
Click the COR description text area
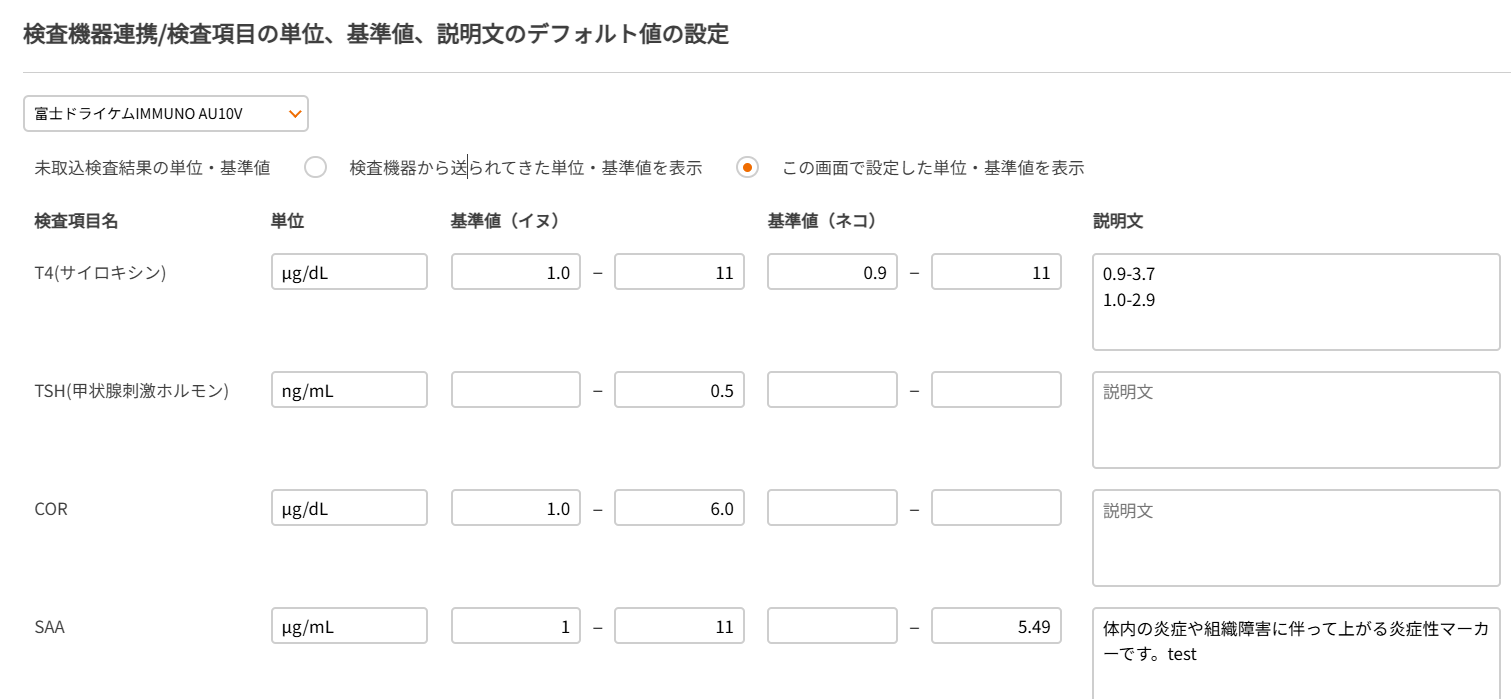[x=1296, y=538]
